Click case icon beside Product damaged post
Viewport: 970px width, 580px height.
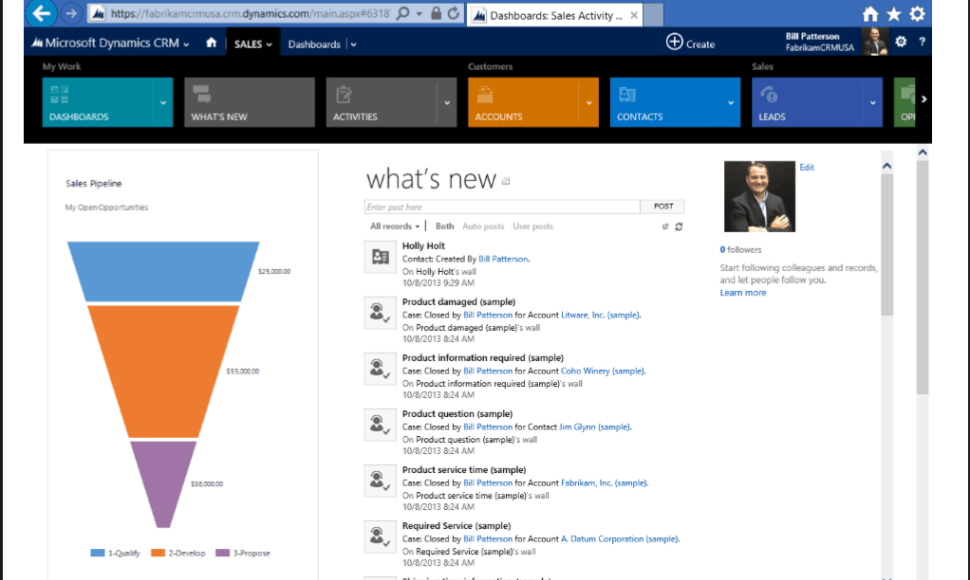[x=380, y=313]
